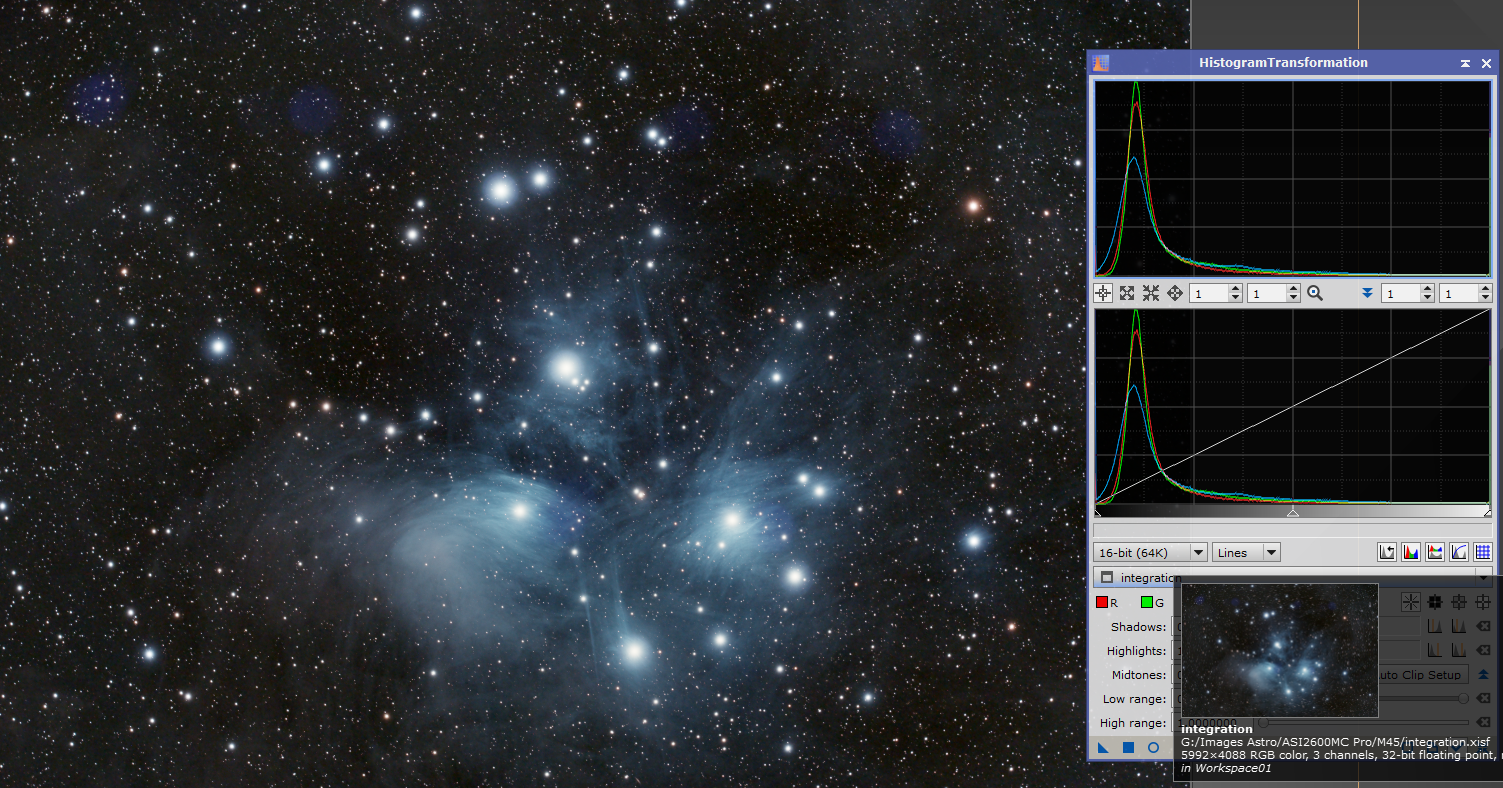Select the pan mode four-arrow icon
The image size is (1503, 788).
(x=1175, y=293)
